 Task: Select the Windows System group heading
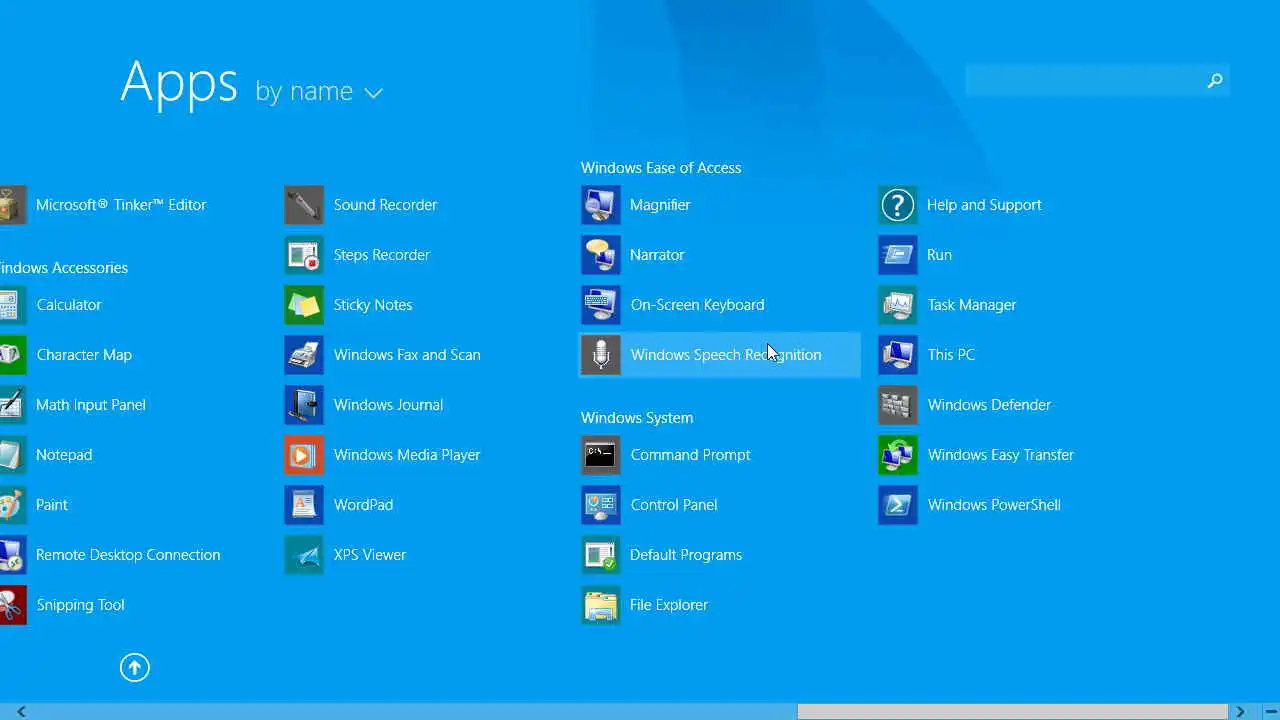click(x=637, y=418)
